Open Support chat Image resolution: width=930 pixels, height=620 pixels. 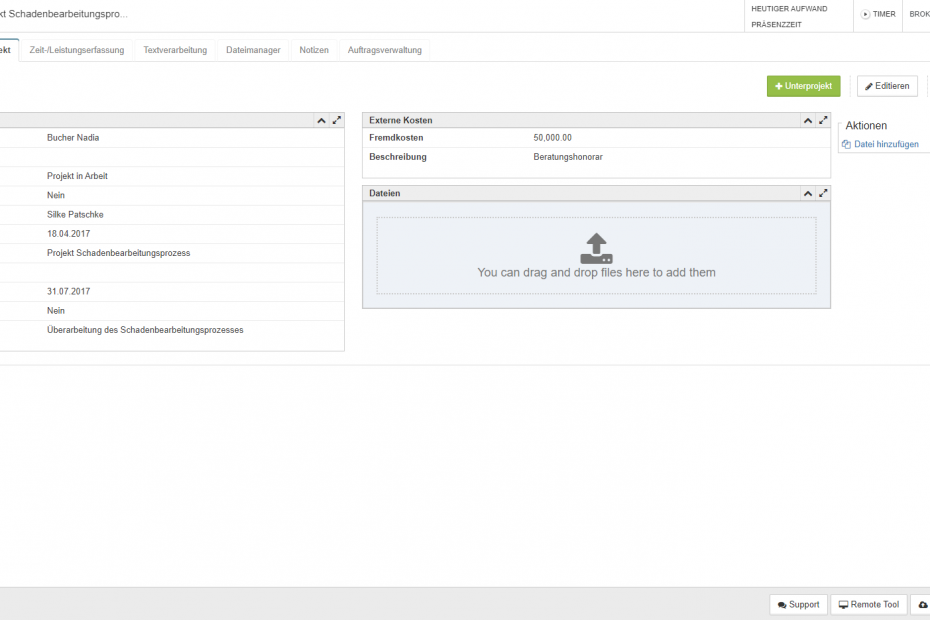click(x=798, y=605)
